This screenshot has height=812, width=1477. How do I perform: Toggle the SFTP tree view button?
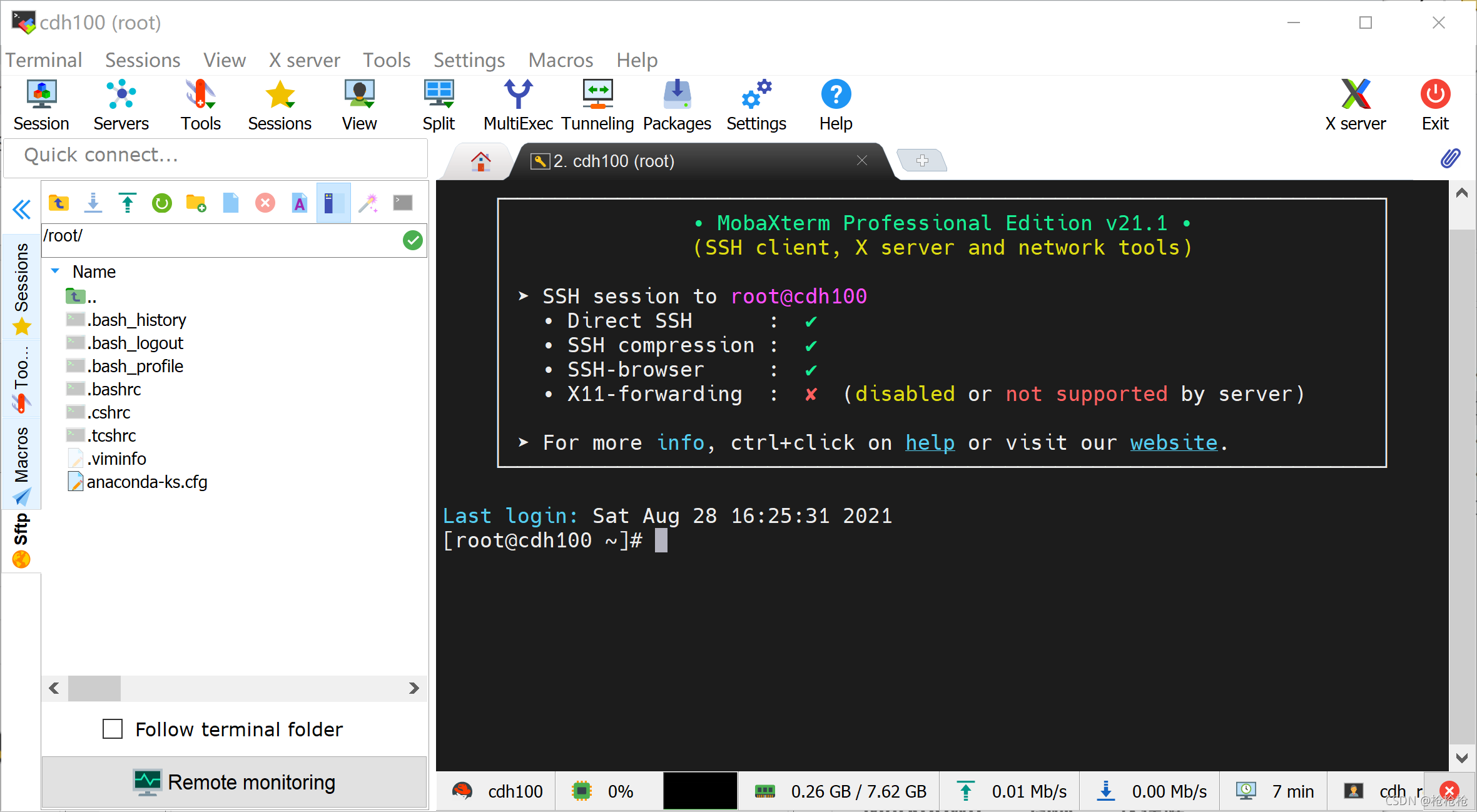pos(333,203)
